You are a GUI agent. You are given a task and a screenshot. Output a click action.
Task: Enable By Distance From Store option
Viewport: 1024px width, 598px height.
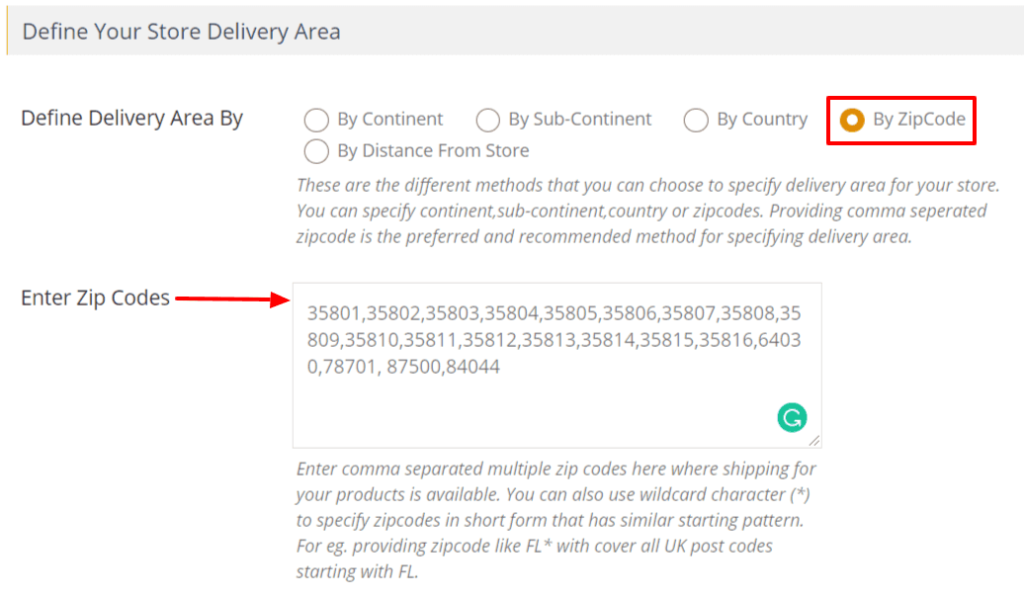(316, 150)
